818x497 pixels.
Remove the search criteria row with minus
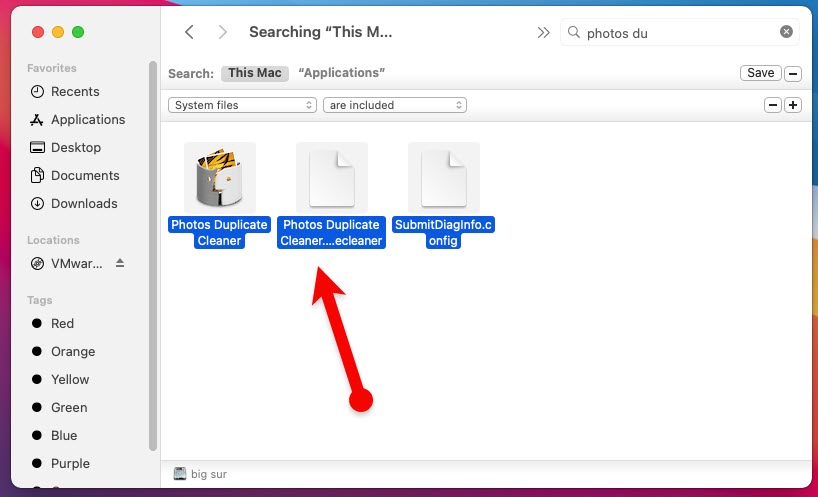pos(772,105)
